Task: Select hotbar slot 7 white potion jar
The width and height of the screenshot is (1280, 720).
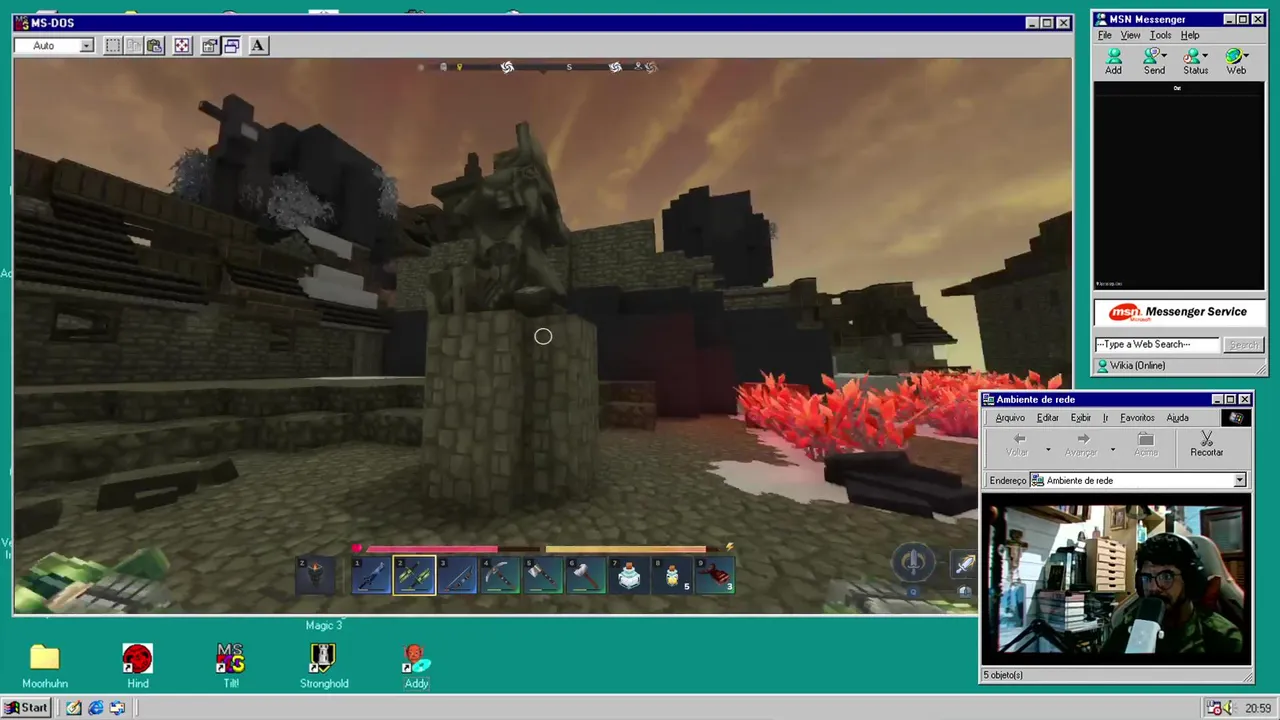Action: click(630, 576)
